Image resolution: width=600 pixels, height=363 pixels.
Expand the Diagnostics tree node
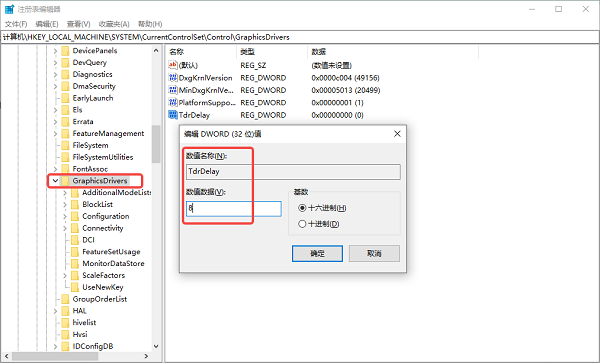[x=55, y=74]
